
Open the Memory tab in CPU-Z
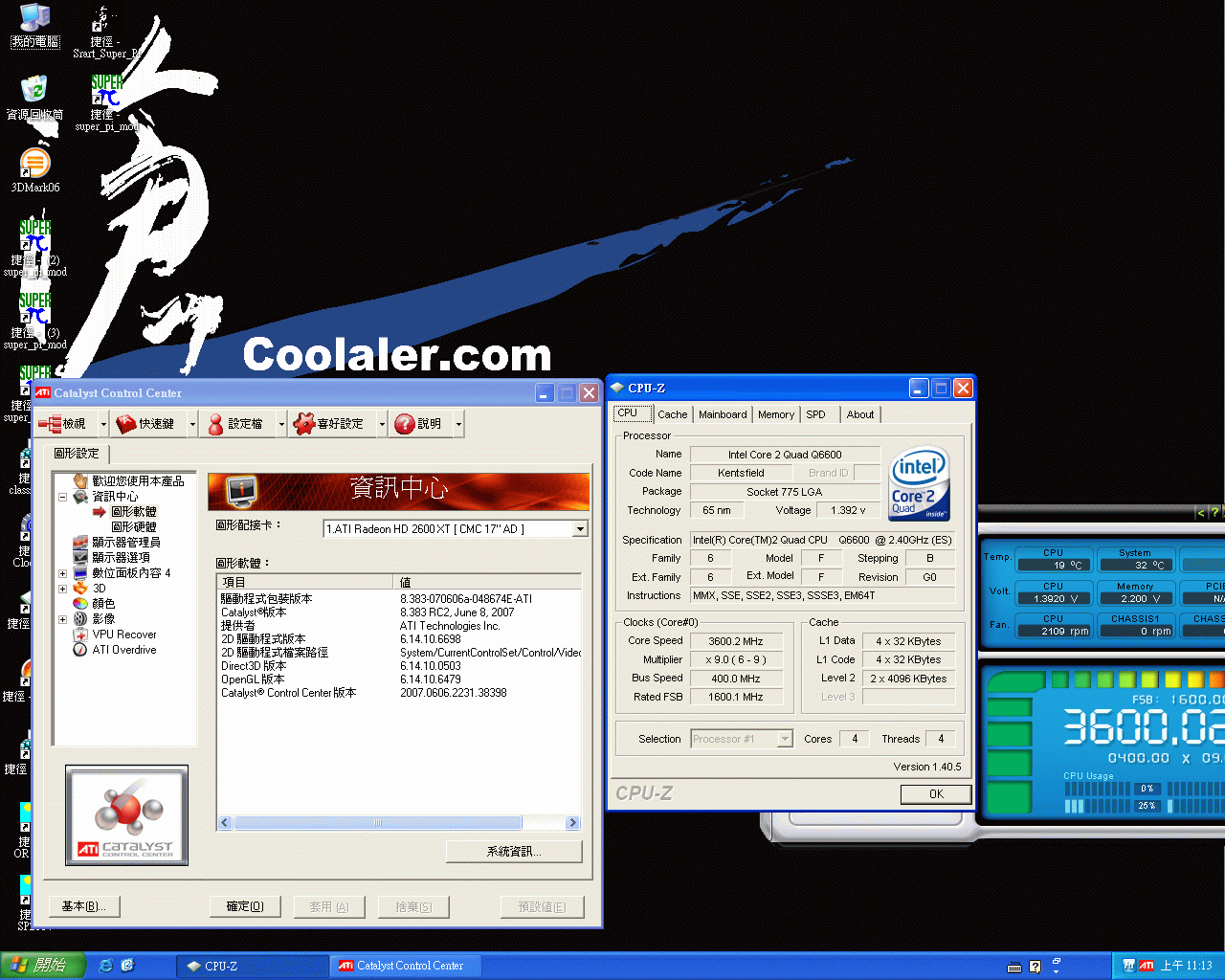(776, 414)
